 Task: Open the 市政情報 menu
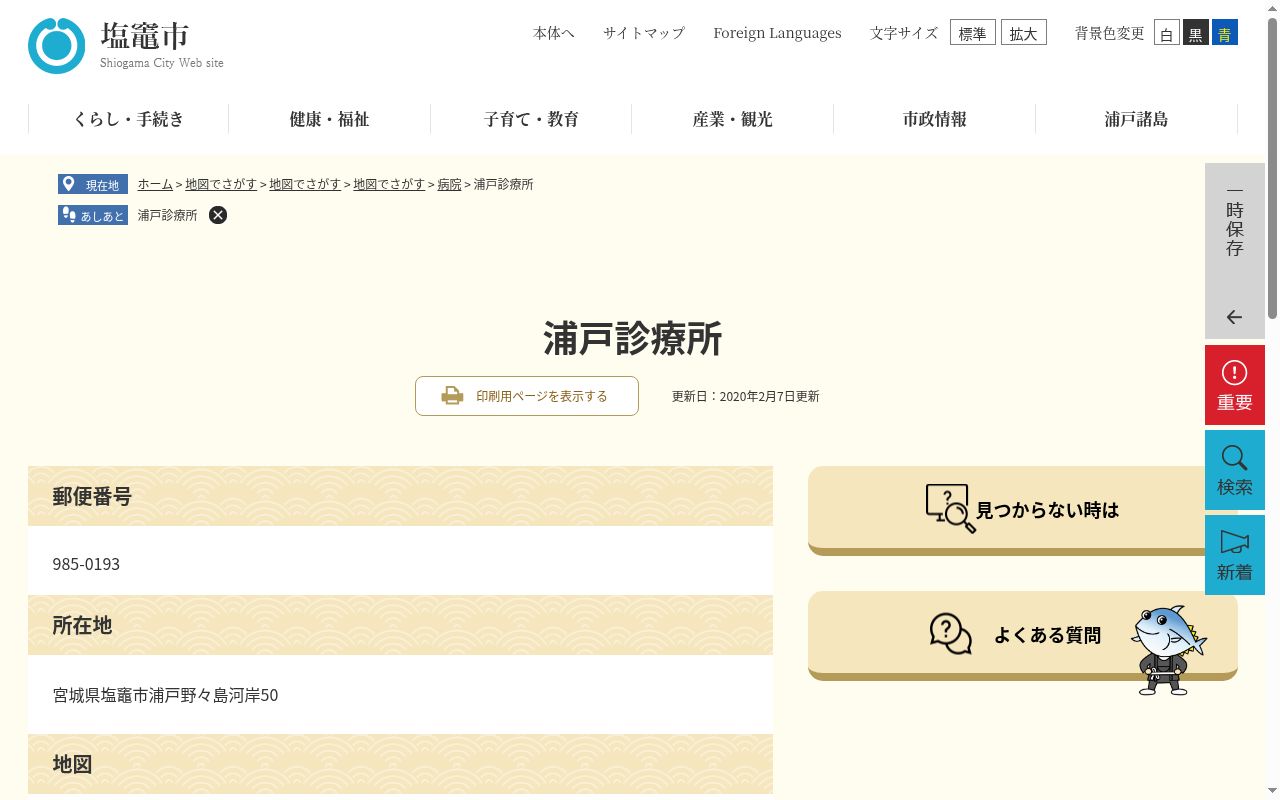point(935,119)
